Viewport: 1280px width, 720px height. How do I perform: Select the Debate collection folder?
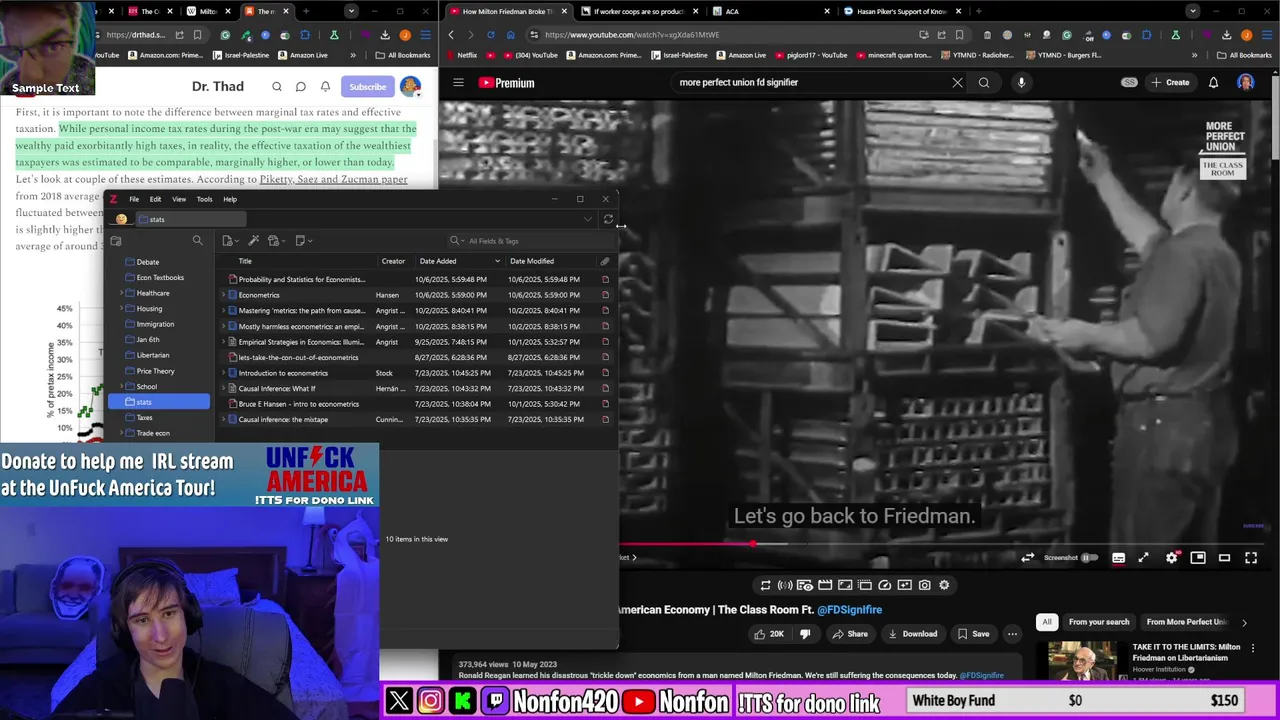pyautogui.click(x=147, y=262)
